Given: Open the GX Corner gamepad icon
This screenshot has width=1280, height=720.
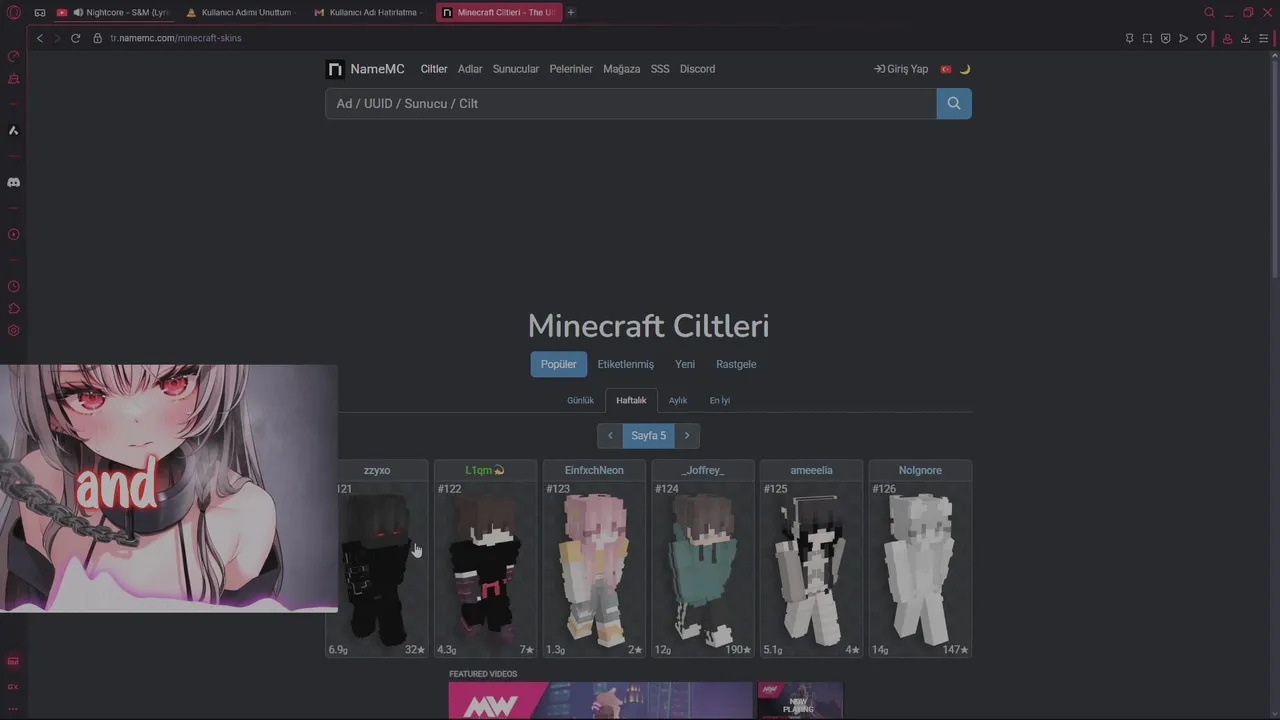Looking at the screenshot, I should [x=40, y=12].
